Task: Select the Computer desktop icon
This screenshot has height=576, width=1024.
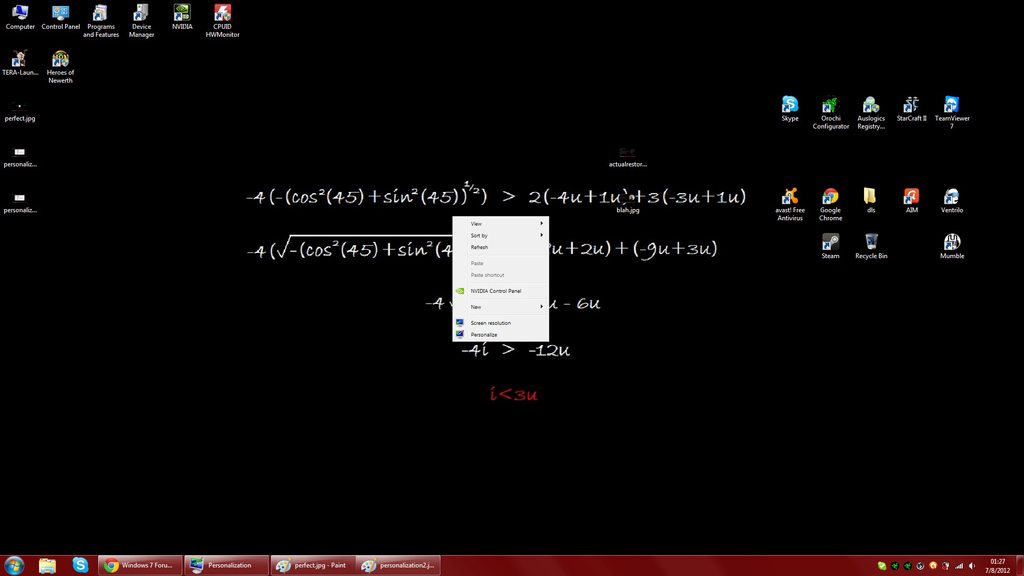Action: coord(20,18)
